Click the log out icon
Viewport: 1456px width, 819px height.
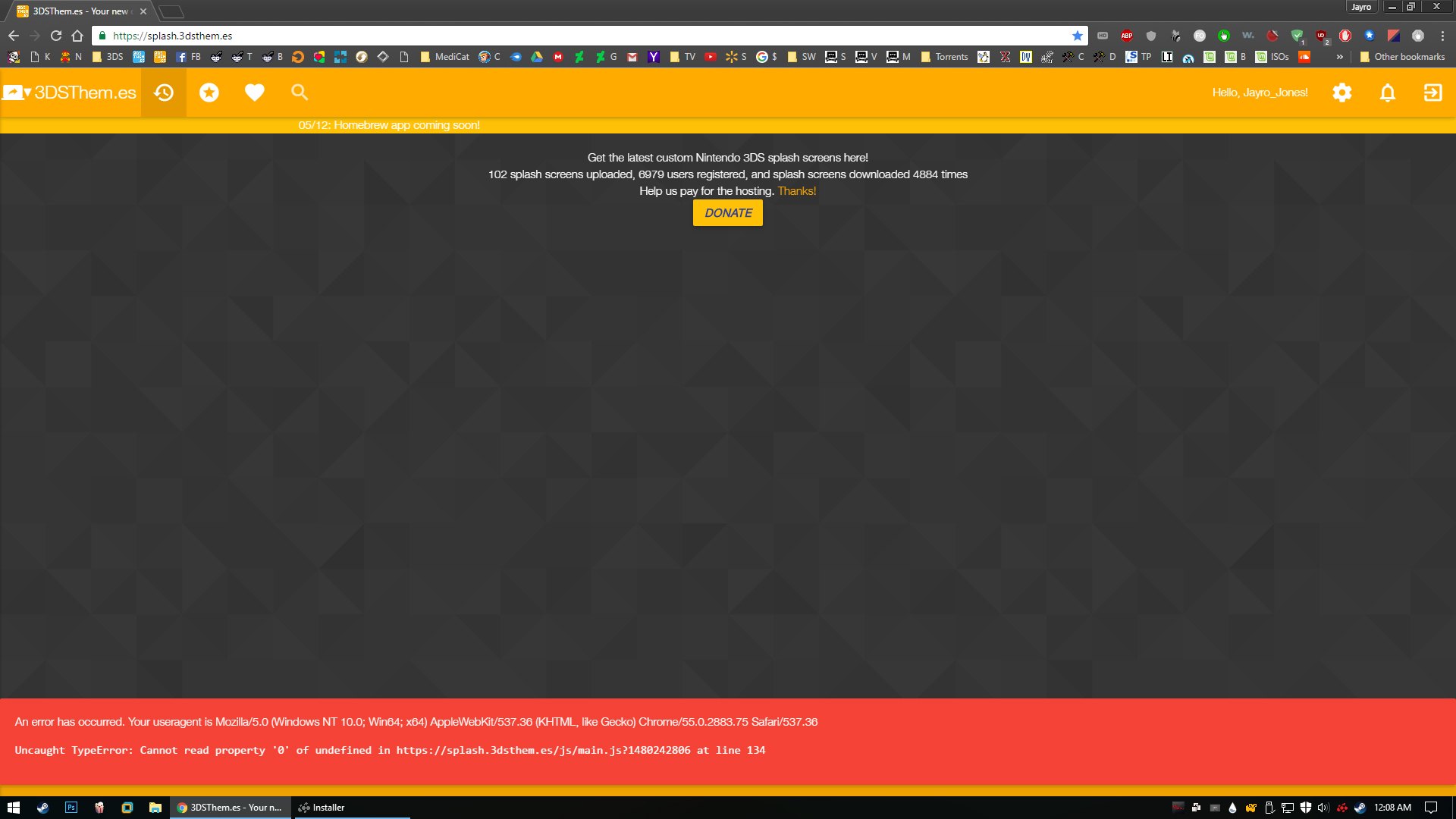click(x=1433, y=93)
